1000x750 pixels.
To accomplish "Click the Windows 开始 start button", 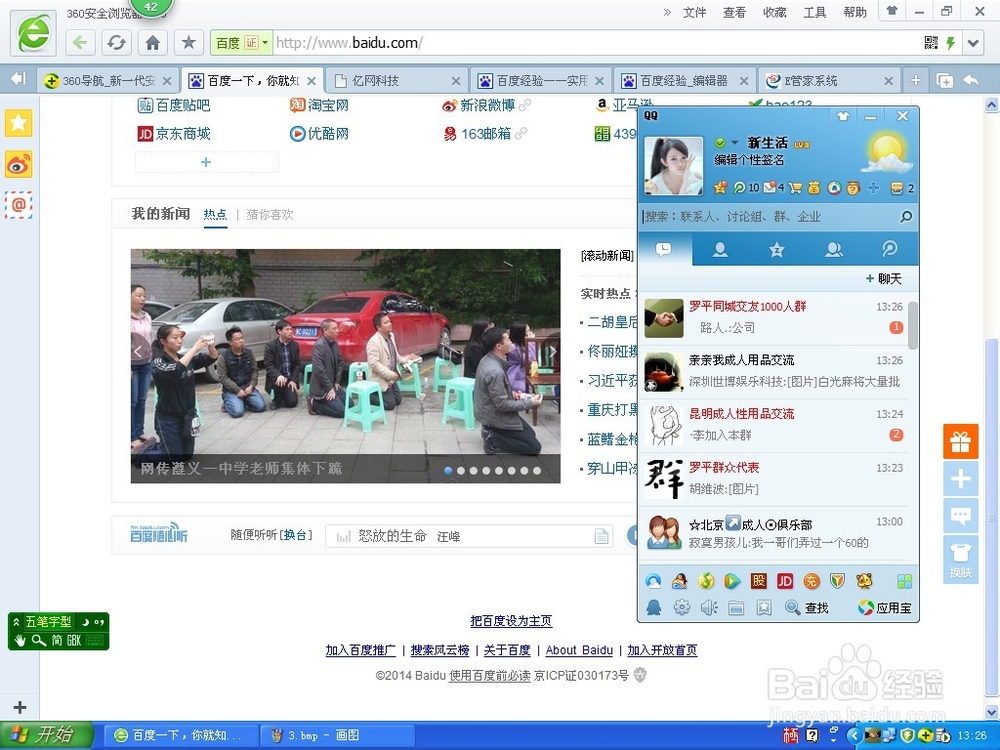I will click(x=45, y=736).
